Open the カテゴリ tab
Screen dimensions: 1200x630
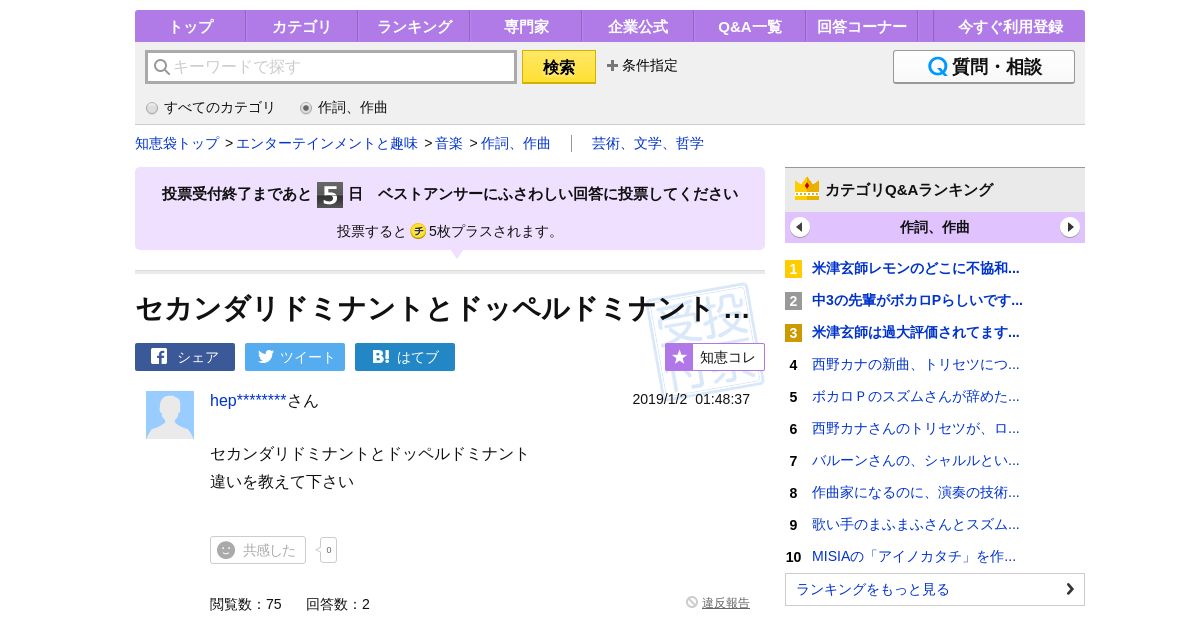(x=301, y=26)
